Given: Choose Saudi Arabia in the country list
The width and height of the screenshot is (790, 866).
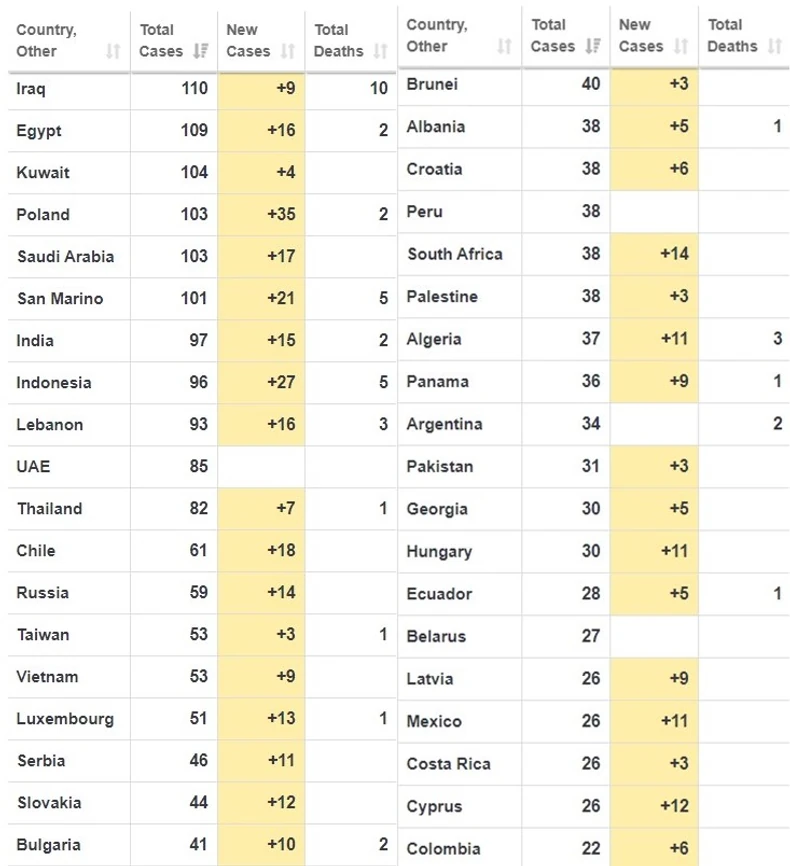Looking at the screenshot, I should [x=65, y=256].
